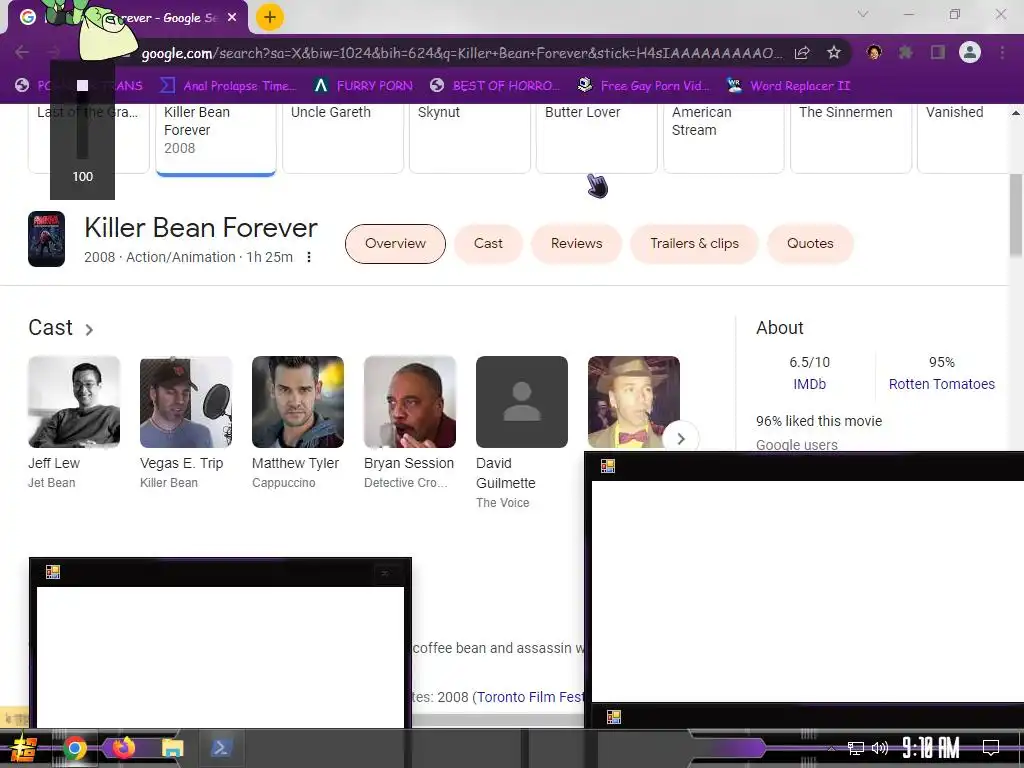Select the Butter Lover movie card
Screen dimensions: 1024x768
(597, 138)
